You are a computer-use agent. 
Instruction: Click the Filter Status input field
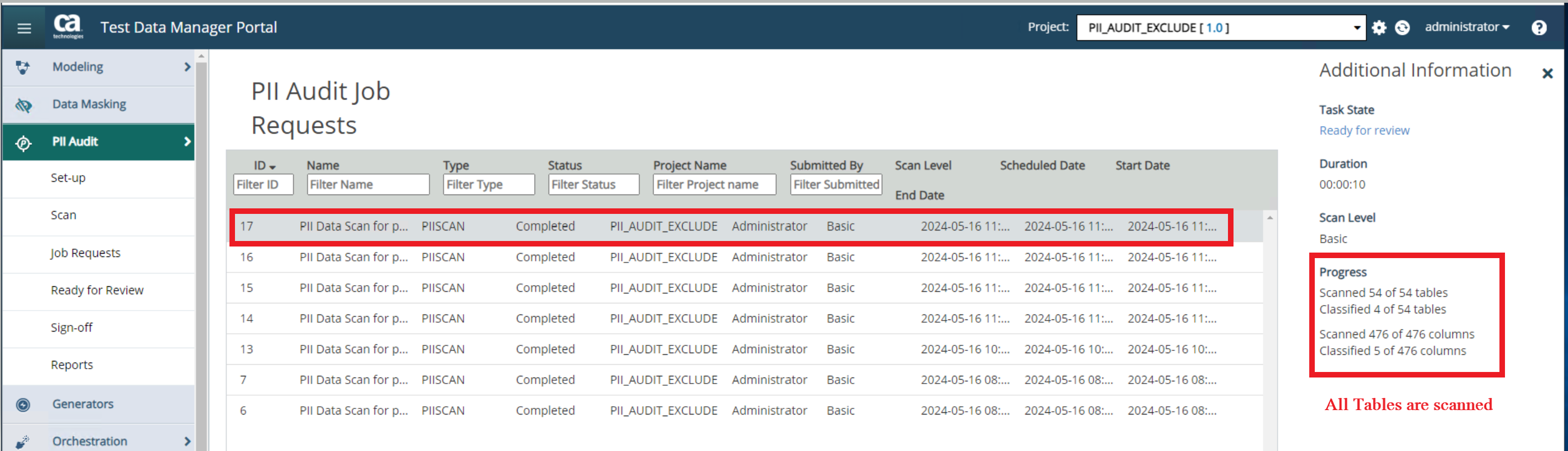tap(593, 185)
